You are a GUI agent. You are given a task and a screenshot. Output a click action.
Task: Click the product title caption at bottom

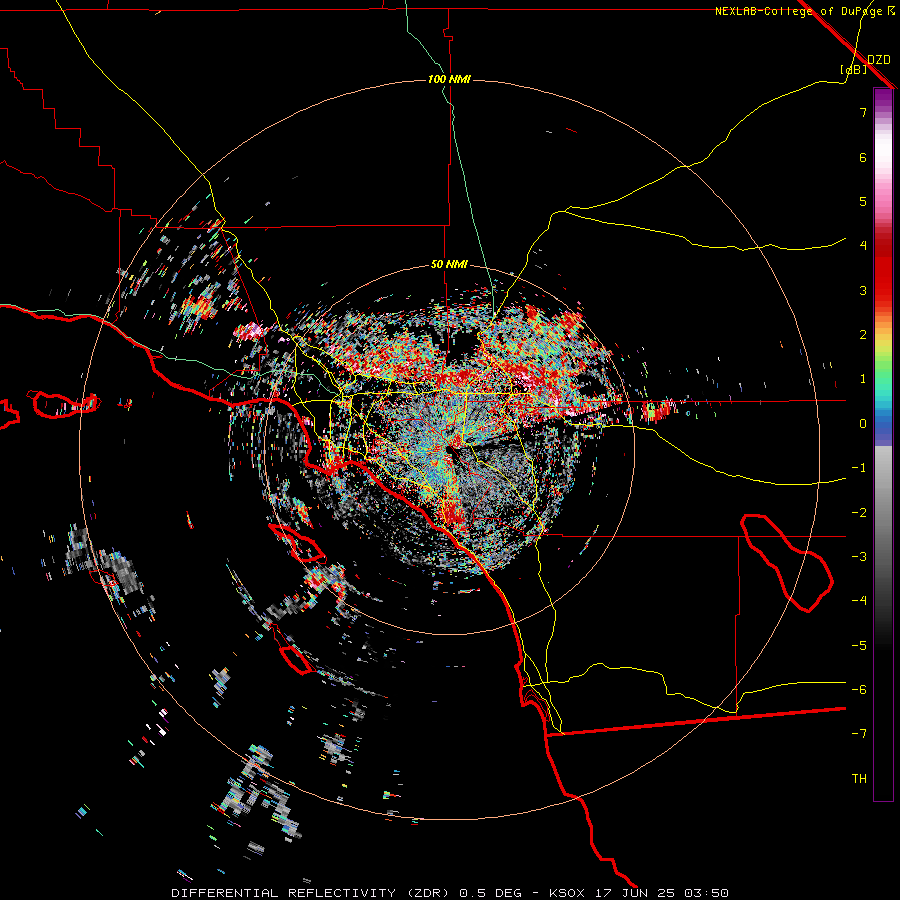[450, 893]
